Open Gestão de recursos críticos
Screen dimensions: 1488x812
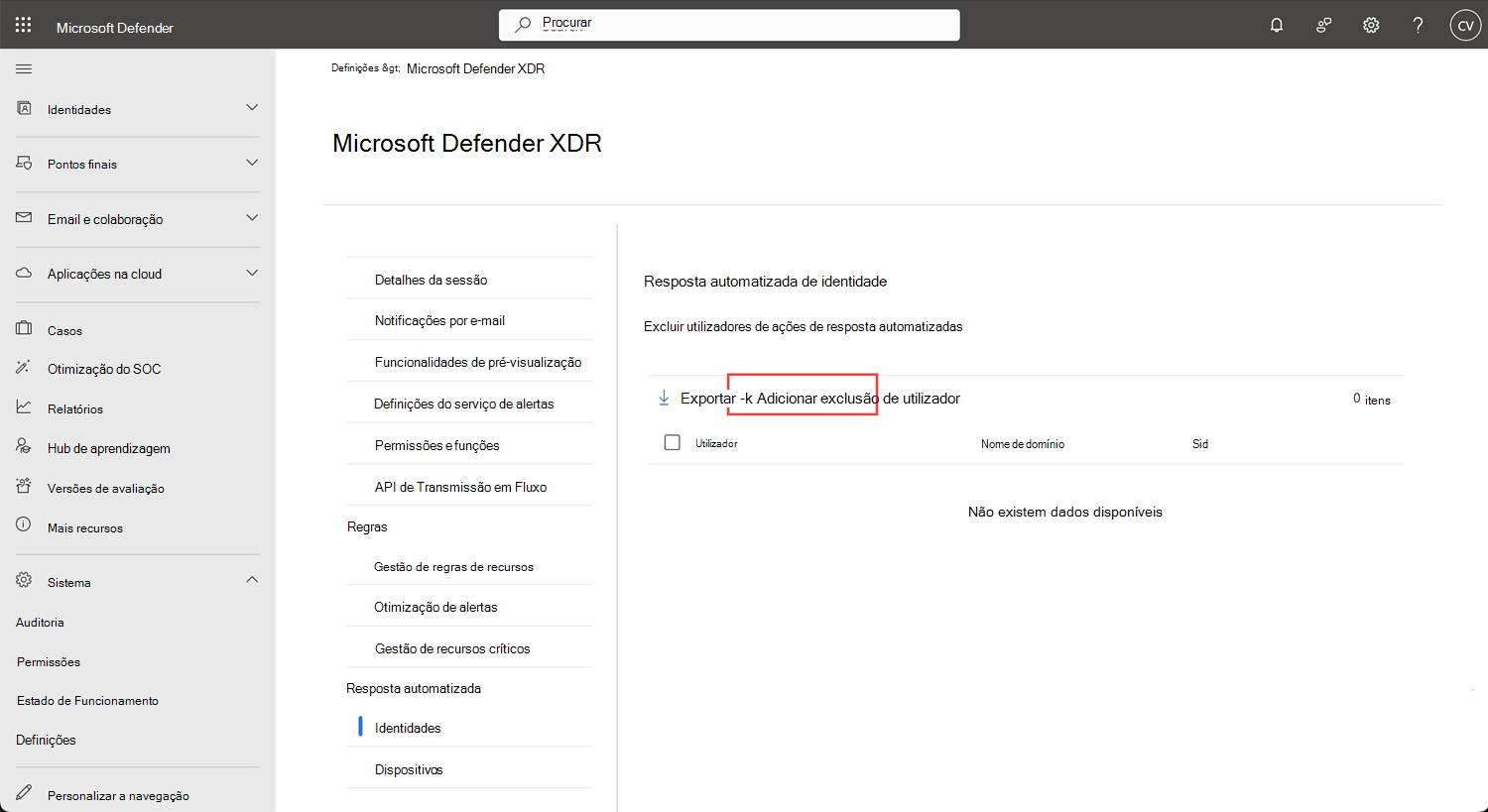(452, 648)
